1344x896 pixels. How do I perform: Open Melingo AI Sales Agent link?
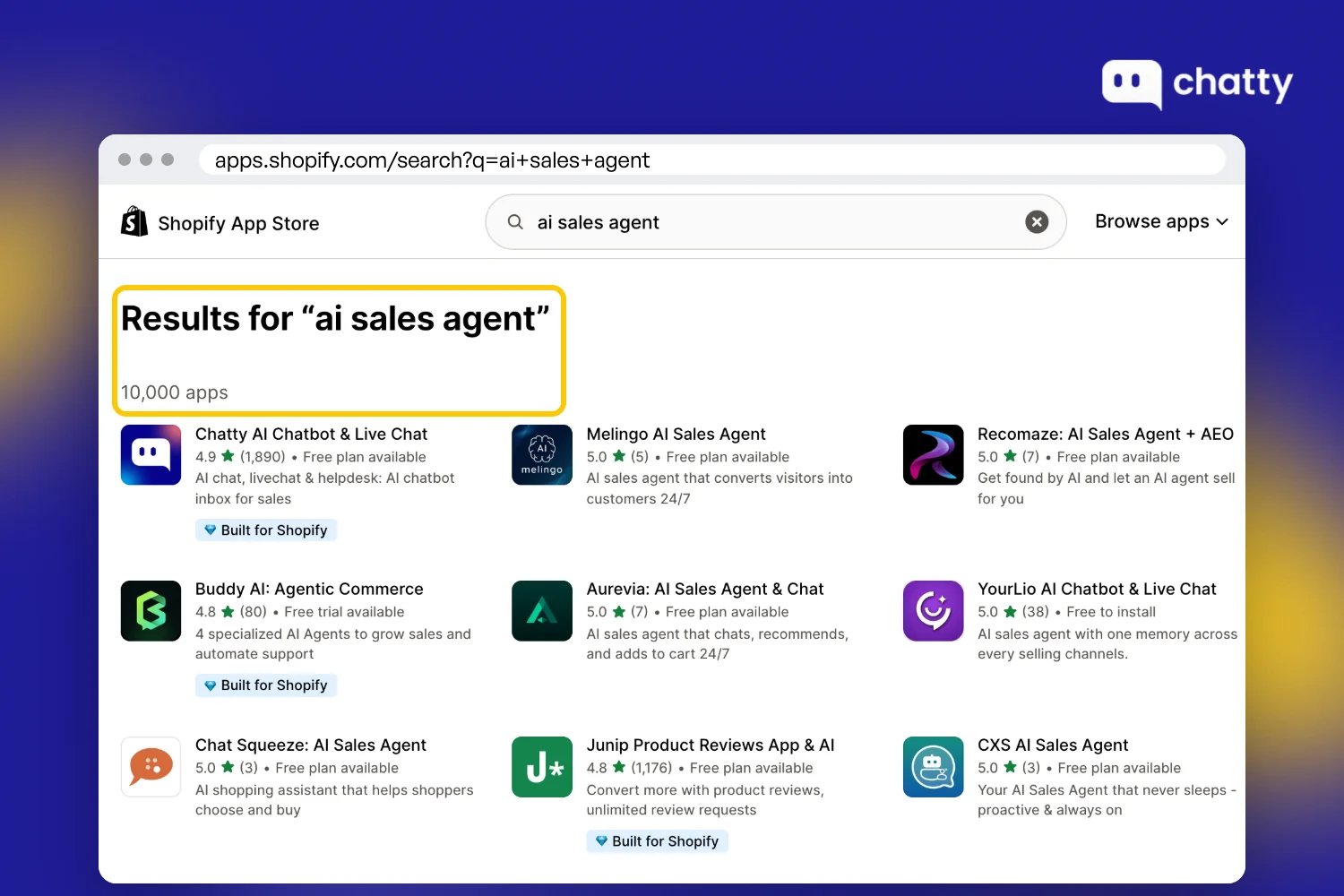coord(676,435)
